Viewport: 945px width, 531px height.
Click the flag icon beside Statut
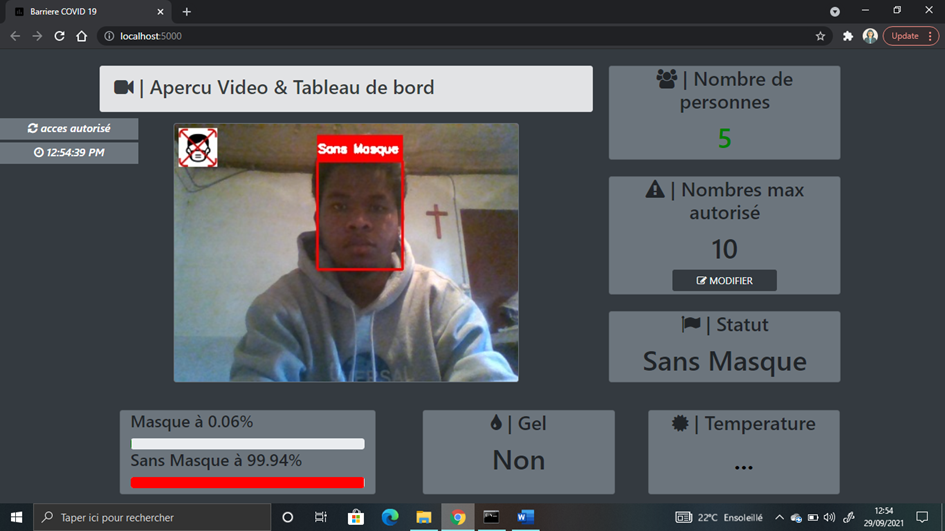click(691, 324)
